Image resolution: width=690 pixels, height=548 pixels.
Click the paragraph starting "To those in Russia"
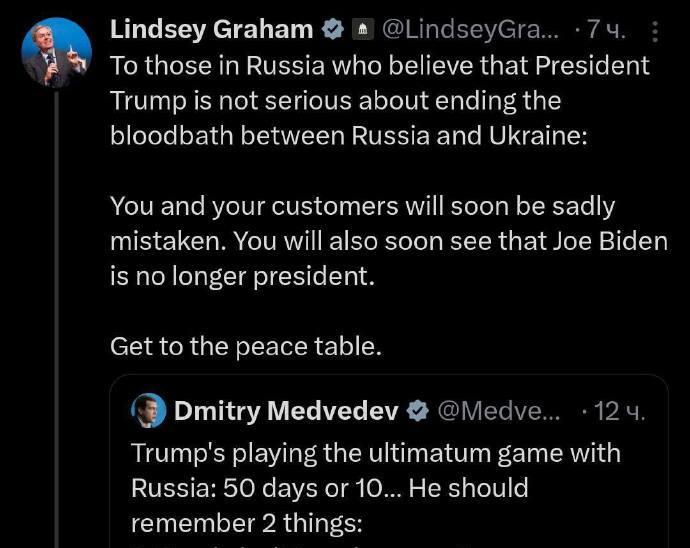pyautogui.click(x=379, y=100)
